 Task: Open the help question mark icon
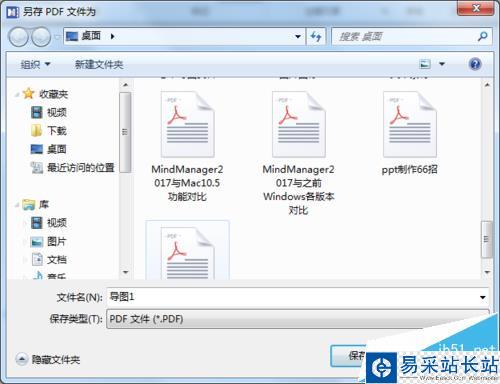(475, 64)
